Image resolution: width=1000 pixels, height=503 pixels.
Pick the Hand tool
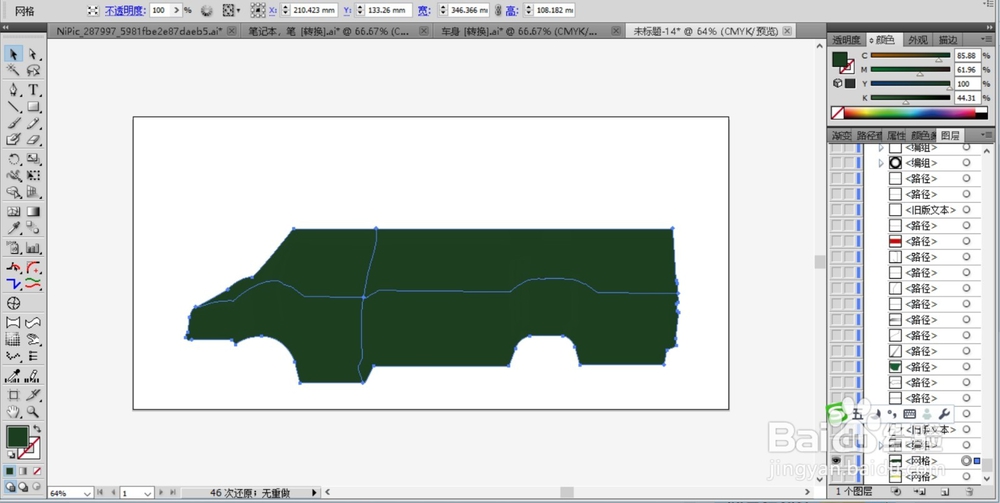point(13,412)
